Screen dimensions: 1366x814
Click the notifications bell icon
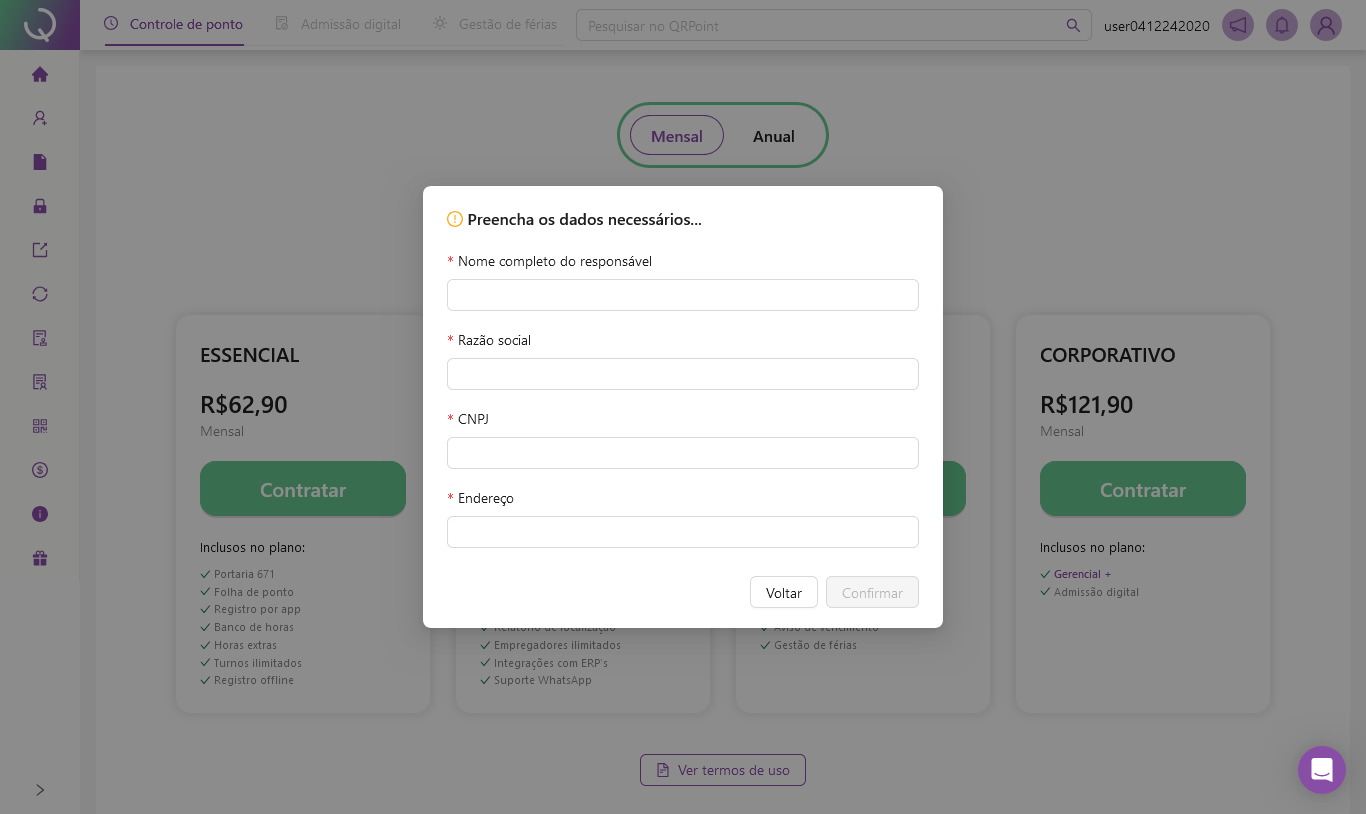1282,25
